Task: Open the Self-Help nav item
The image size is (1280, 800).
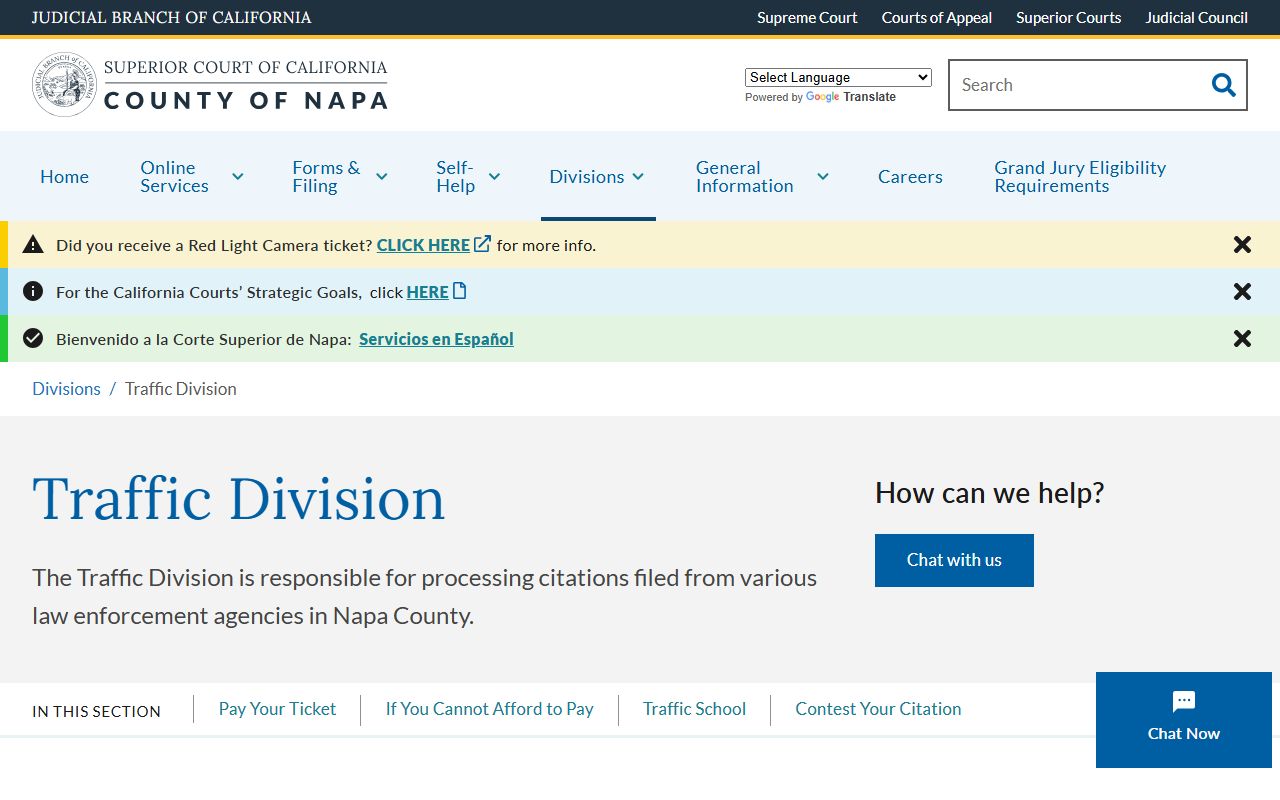Action: tap(455, 177)
